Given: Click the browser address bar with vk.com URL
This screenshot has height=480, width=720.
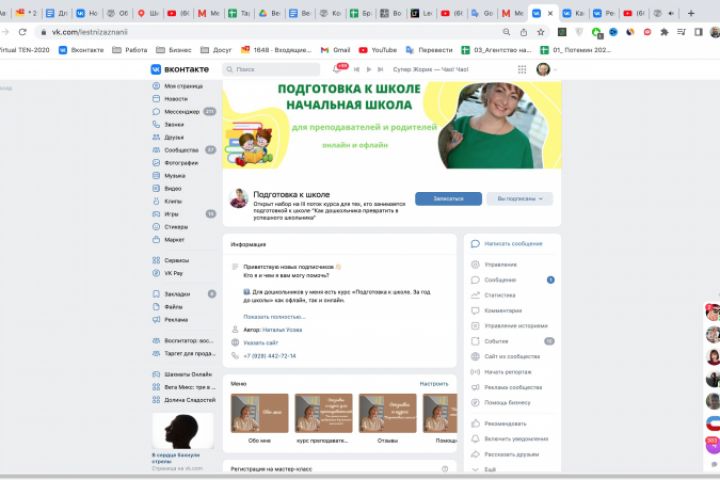Looking at the screenshot, I should click(271, 32).
